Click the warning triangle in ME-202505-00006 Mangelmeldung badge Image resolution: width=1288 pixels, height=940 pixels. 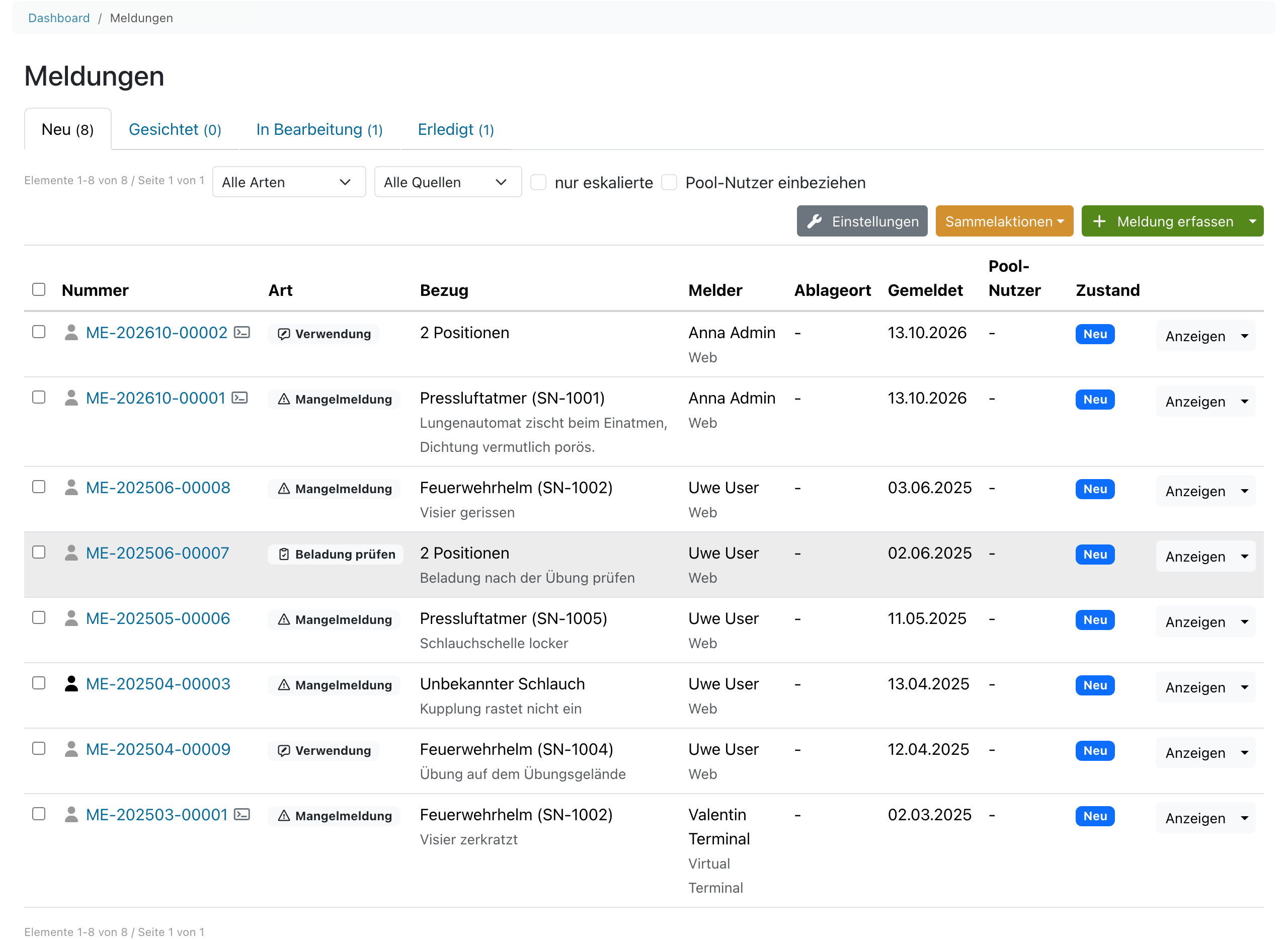coord(284,619)
